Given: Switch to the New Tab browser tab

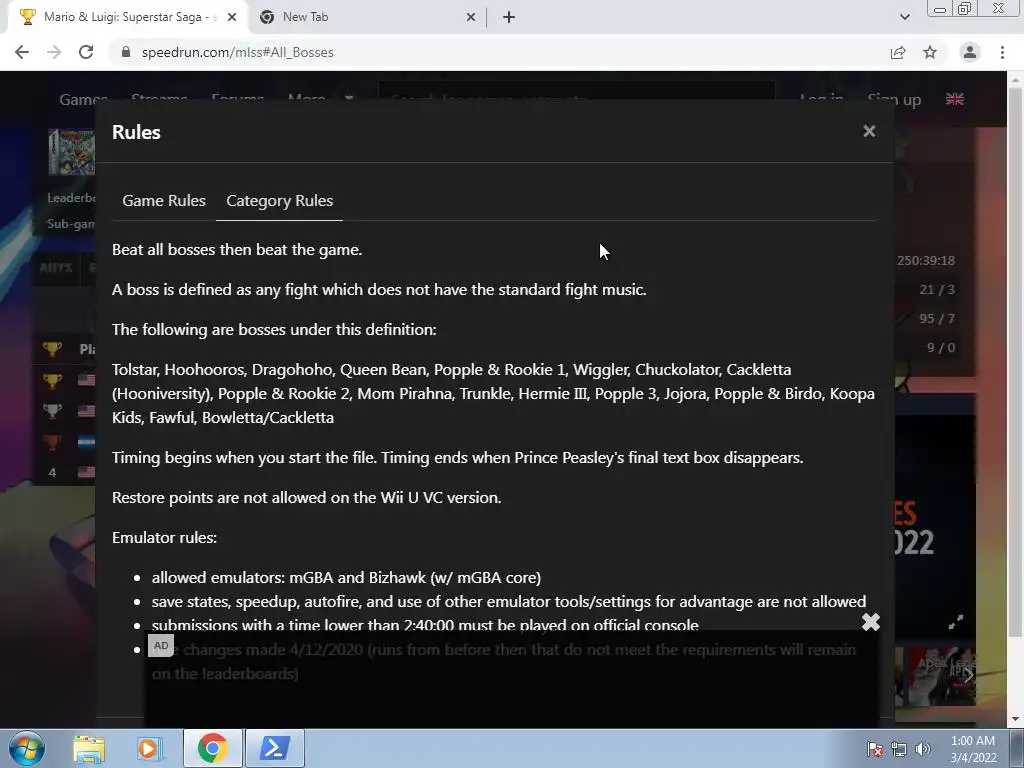Looking at the screenshot, I should [x=366, y=17].
